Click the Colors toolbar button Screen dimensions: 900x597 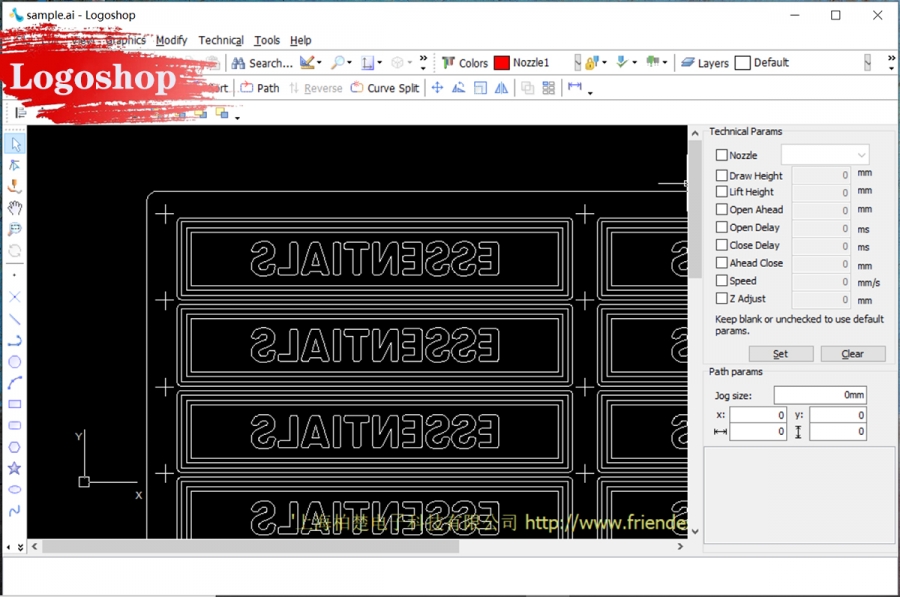465,63
